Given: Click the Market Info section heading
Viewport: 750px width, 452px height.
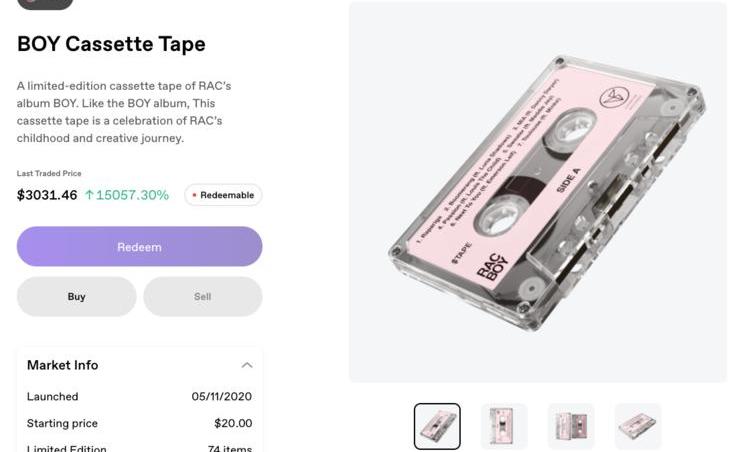Looking at the screenshot, I should [x=63, y=365].
